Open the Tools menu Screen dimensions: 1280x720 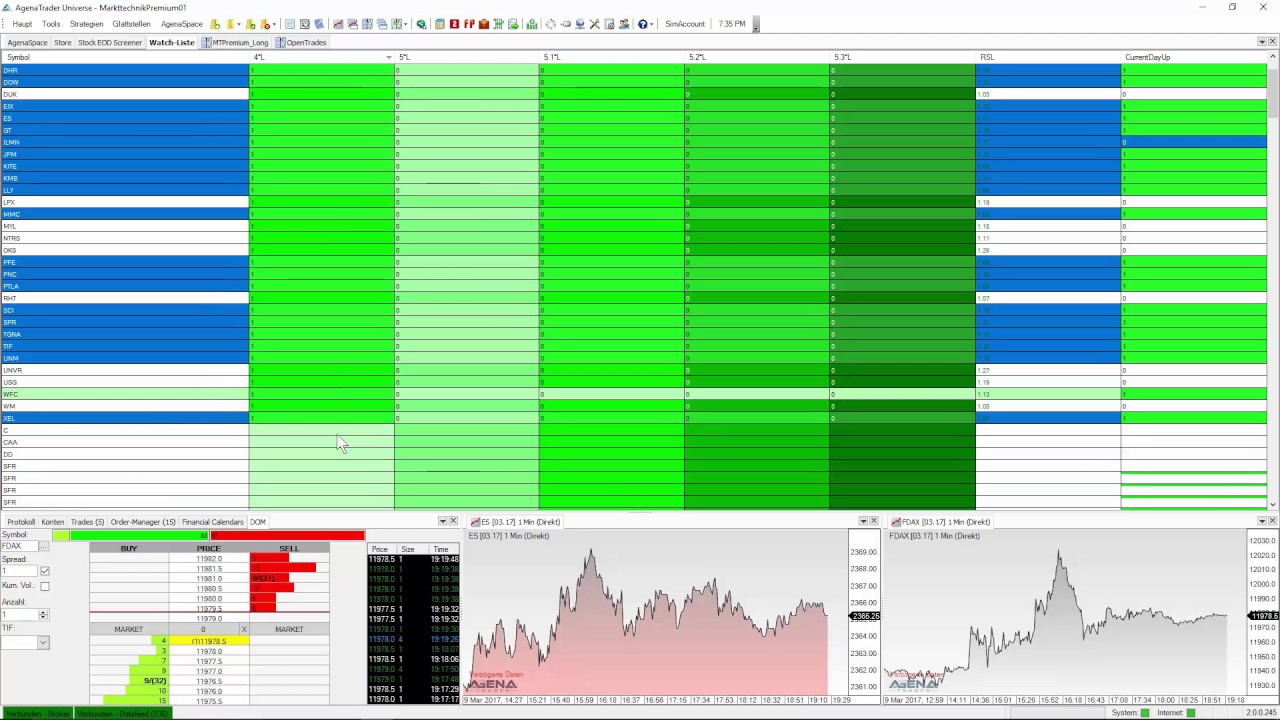[x=51, y=24]
